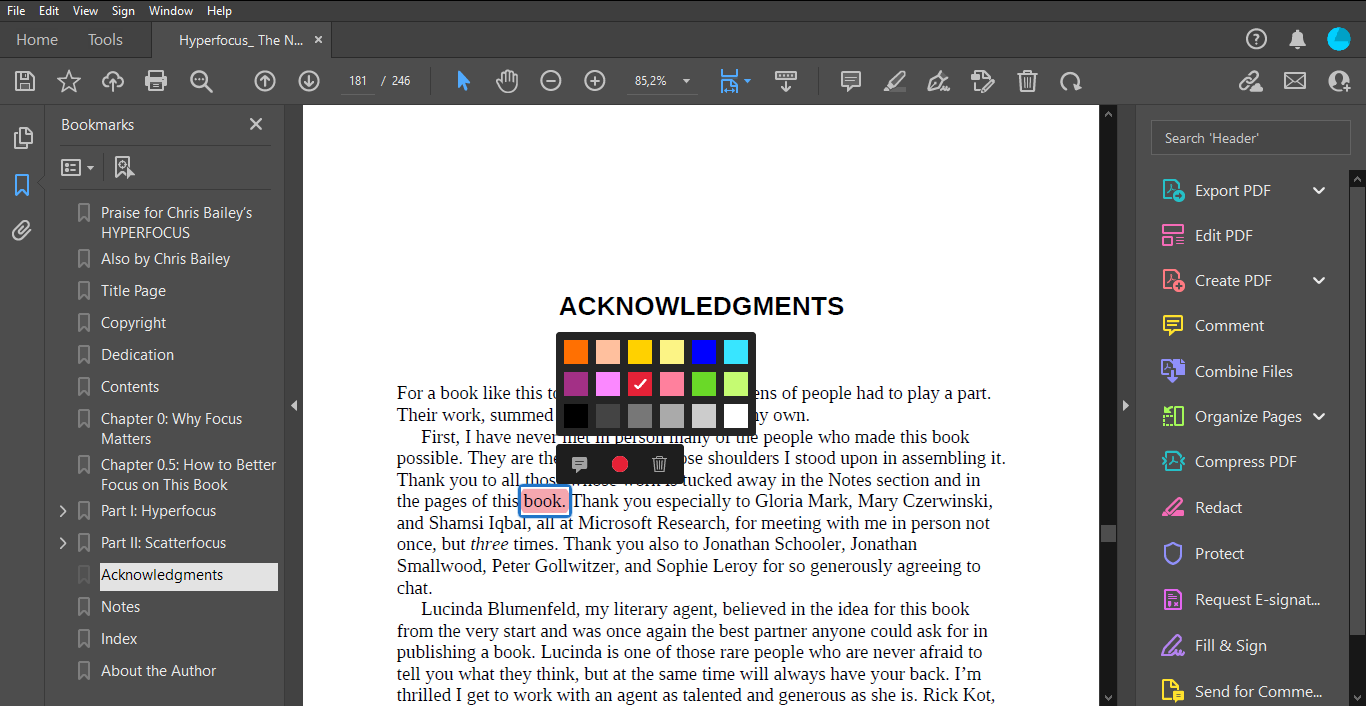Viewport: 1366px width, 706px height.
Task: Open the user account avatar
Action: [1339, 39]
